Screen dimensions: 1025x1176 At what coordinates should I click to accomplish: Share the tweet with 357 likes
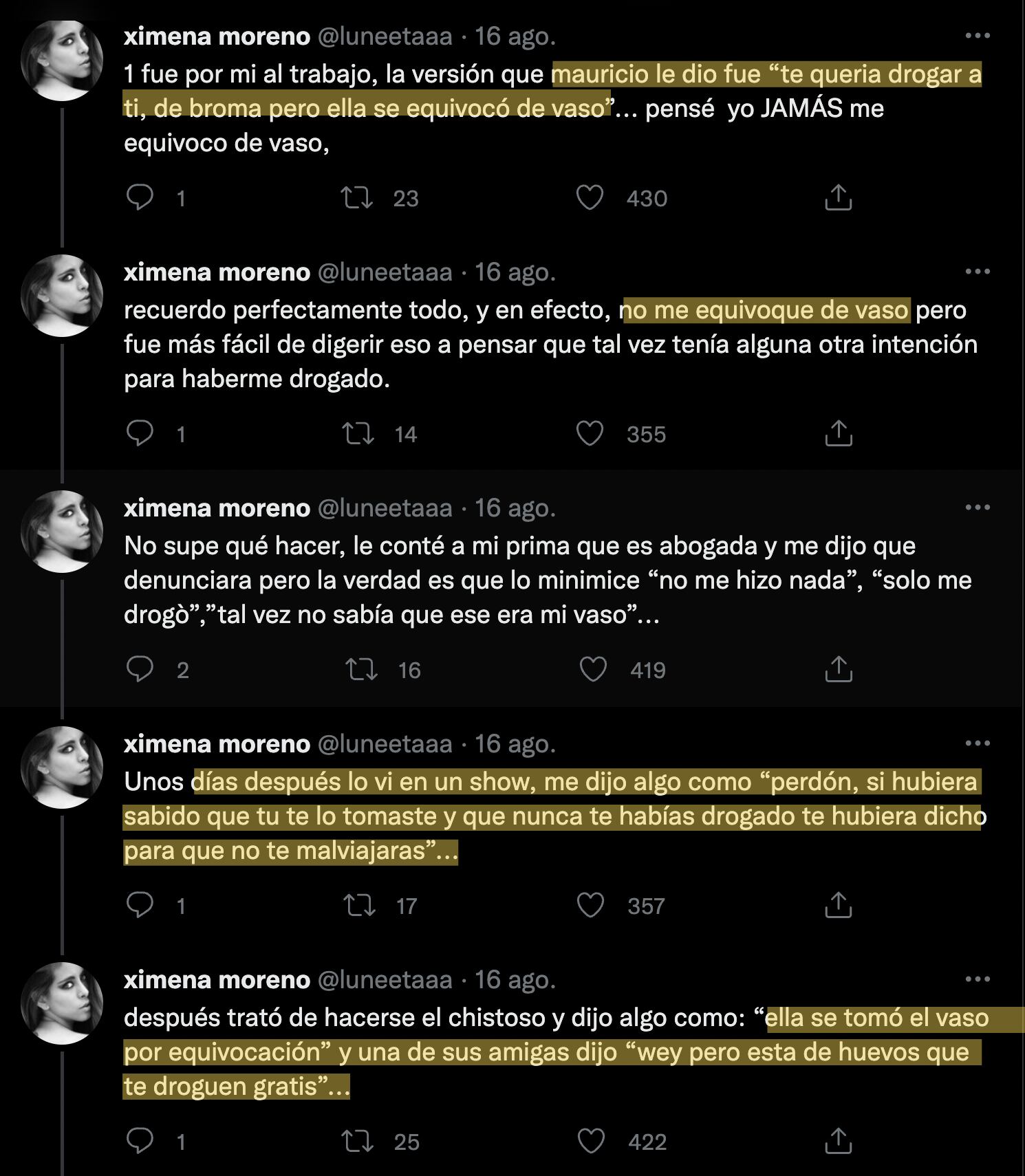coord(838,906)
